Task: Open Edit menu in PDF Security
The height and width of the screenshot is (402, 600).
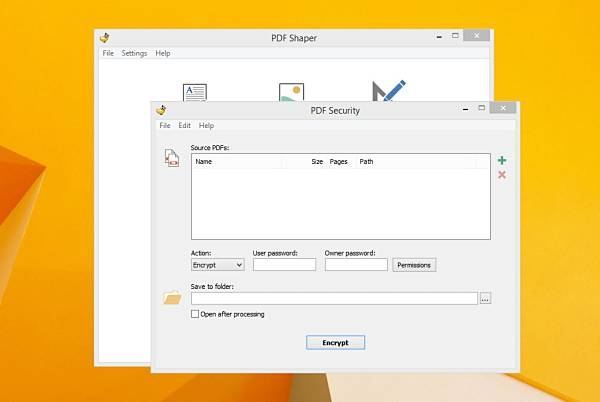Action: 184,125
